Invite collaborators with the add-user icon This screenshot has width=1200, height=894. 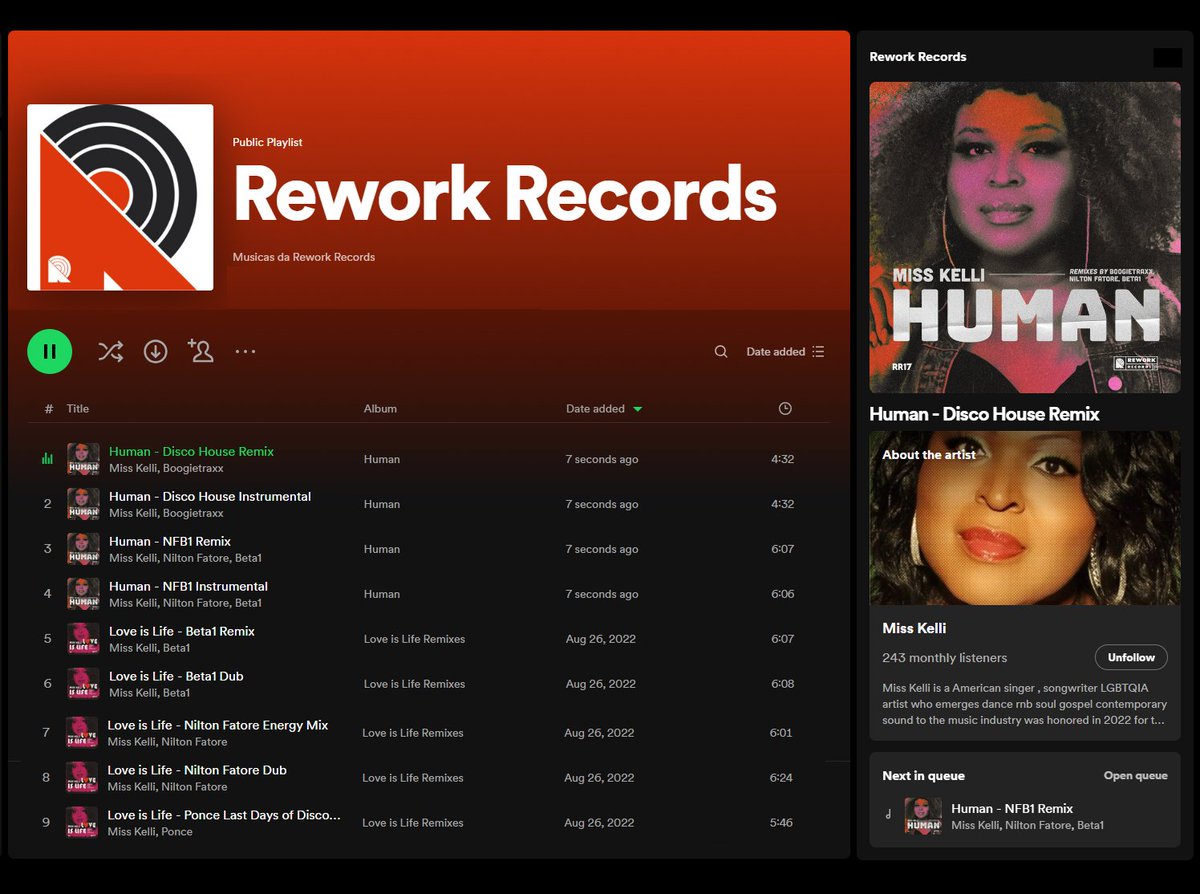pos(200,350)
